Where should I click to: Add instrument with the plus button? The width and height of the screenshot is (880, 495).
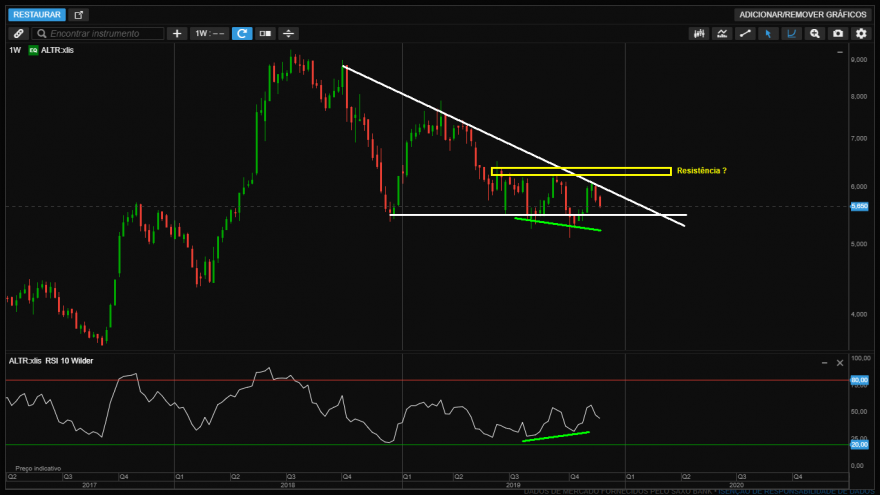[x=177, y=34]
